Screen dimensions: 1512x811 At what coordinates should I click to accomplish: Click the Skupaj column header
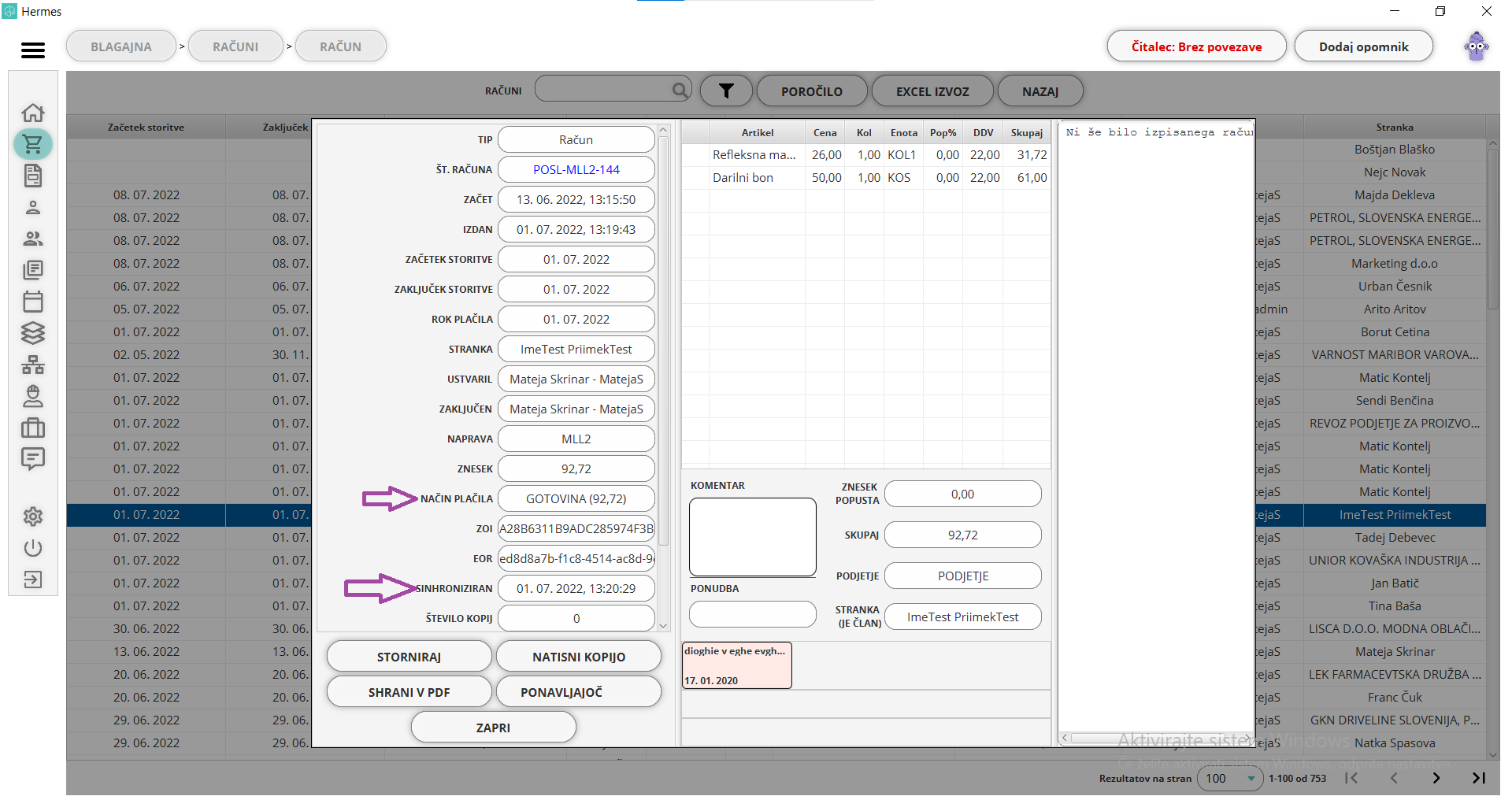[x=1026, y=132]
